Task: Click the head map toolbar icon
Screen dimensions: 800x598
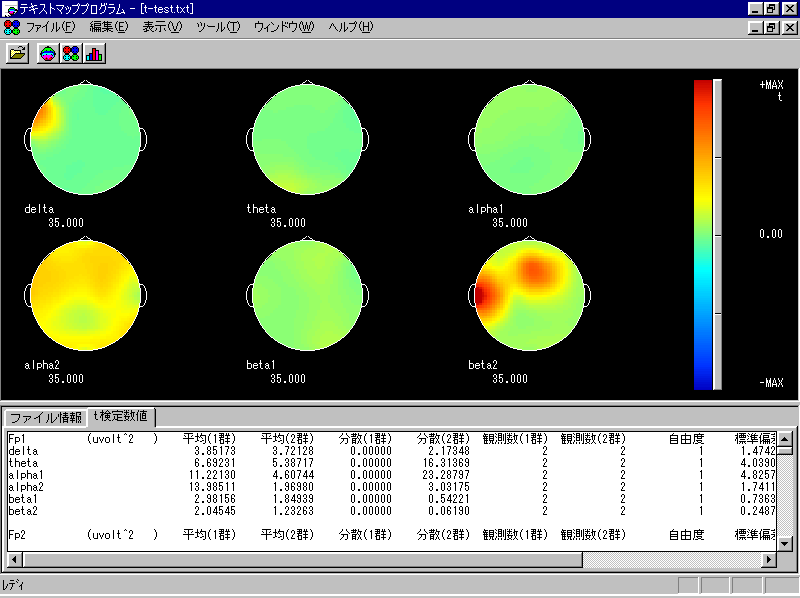Action: pyautogui.click(x=48, y=54)
